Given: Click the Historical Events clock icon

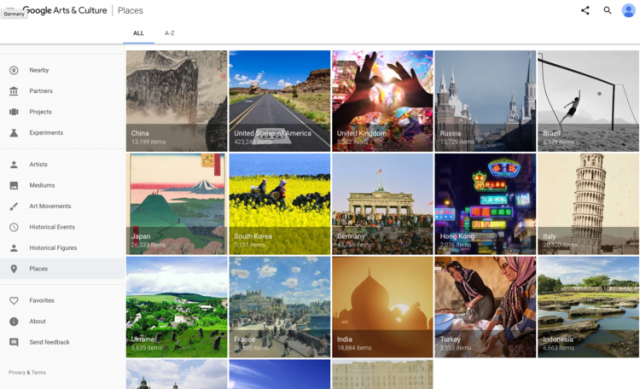Looking at the screenshot, I should [14, 227].
